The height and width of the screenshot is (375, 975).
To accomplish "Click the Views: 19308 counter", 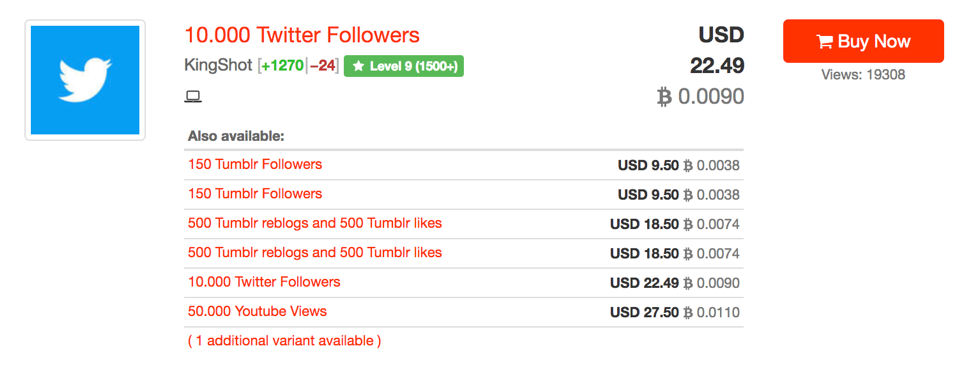I will pyautogui.click(x=863, y=75).
